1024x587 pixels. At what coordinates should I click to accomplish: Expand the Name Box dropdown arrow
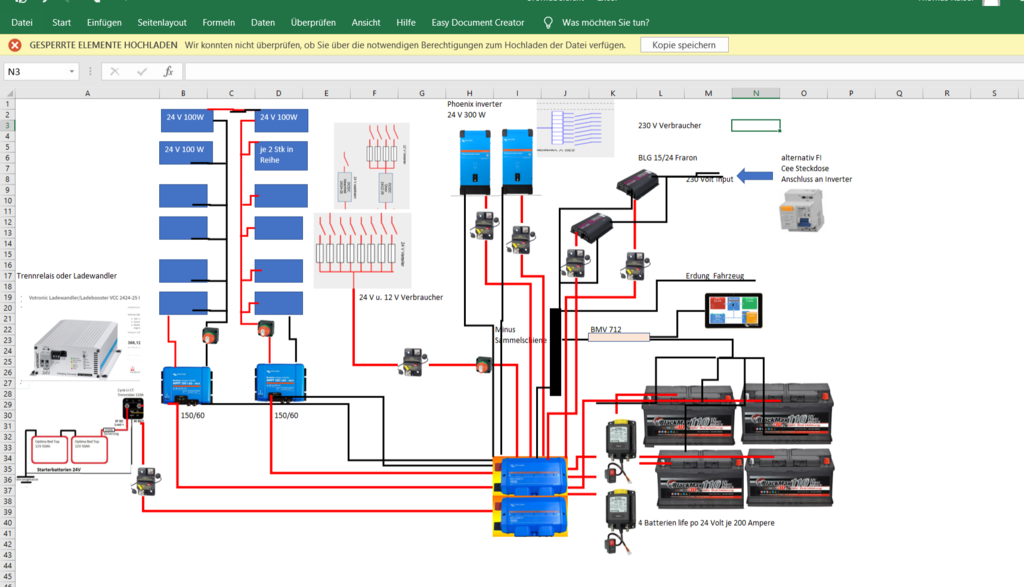click(72, 71)
